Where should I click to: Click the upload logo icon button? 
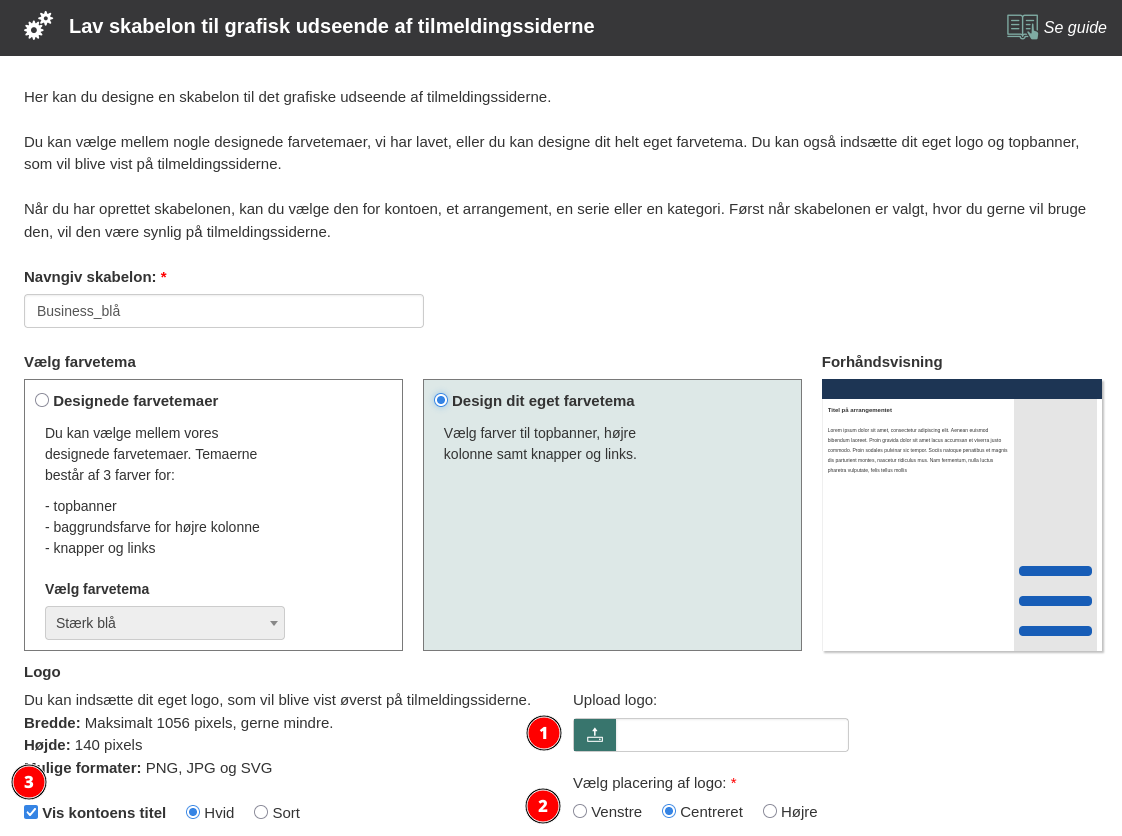pos(595,735)
